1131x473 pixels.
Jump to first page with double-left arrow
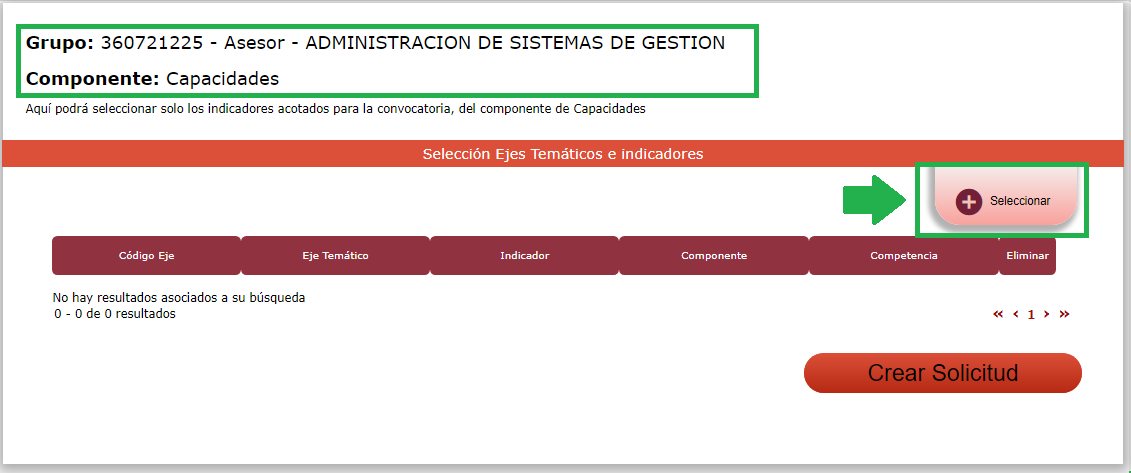pyautogui.click(x=998, y=314)
